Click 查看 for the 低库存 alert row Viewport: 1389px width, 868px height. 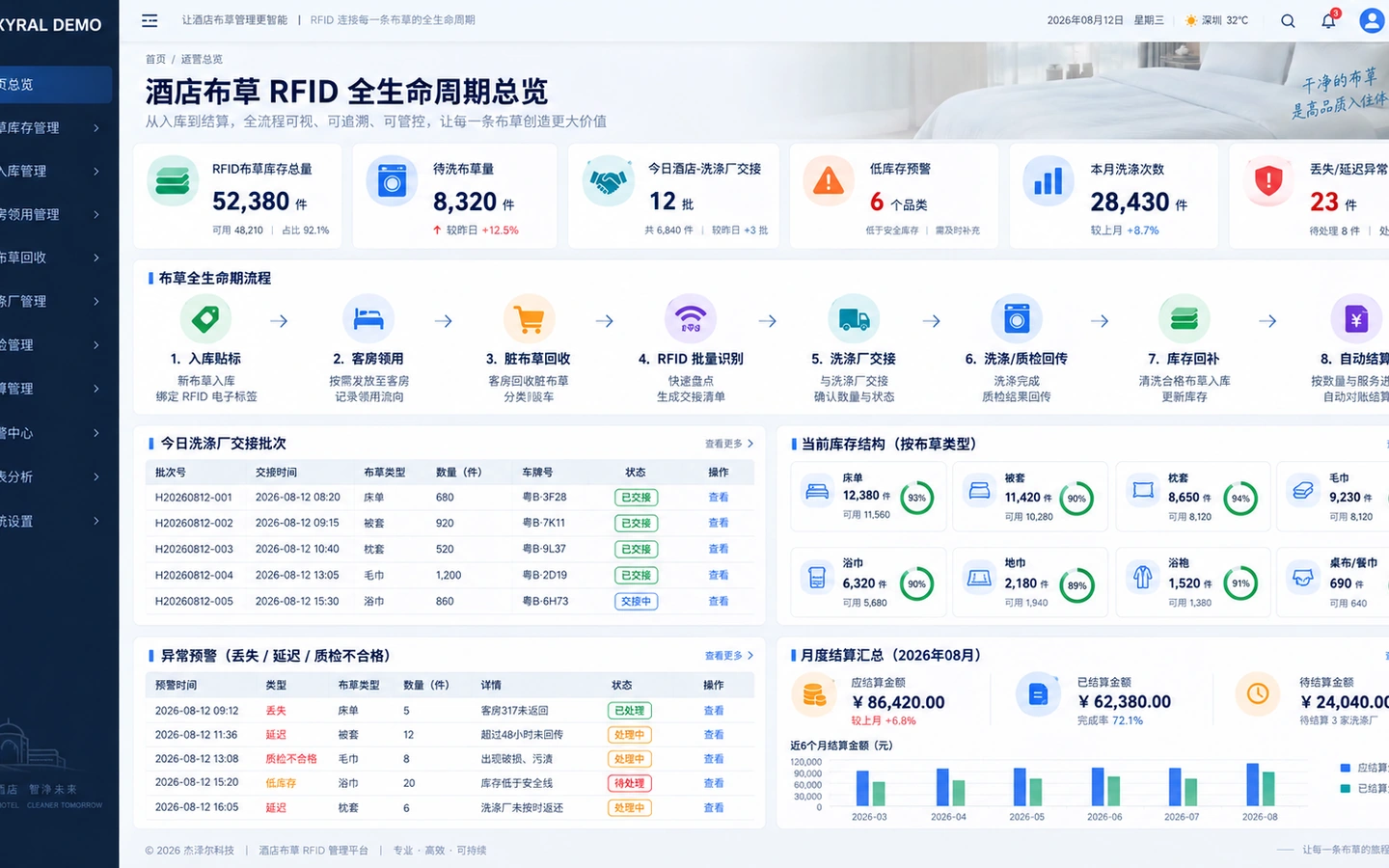coord(714,783)
